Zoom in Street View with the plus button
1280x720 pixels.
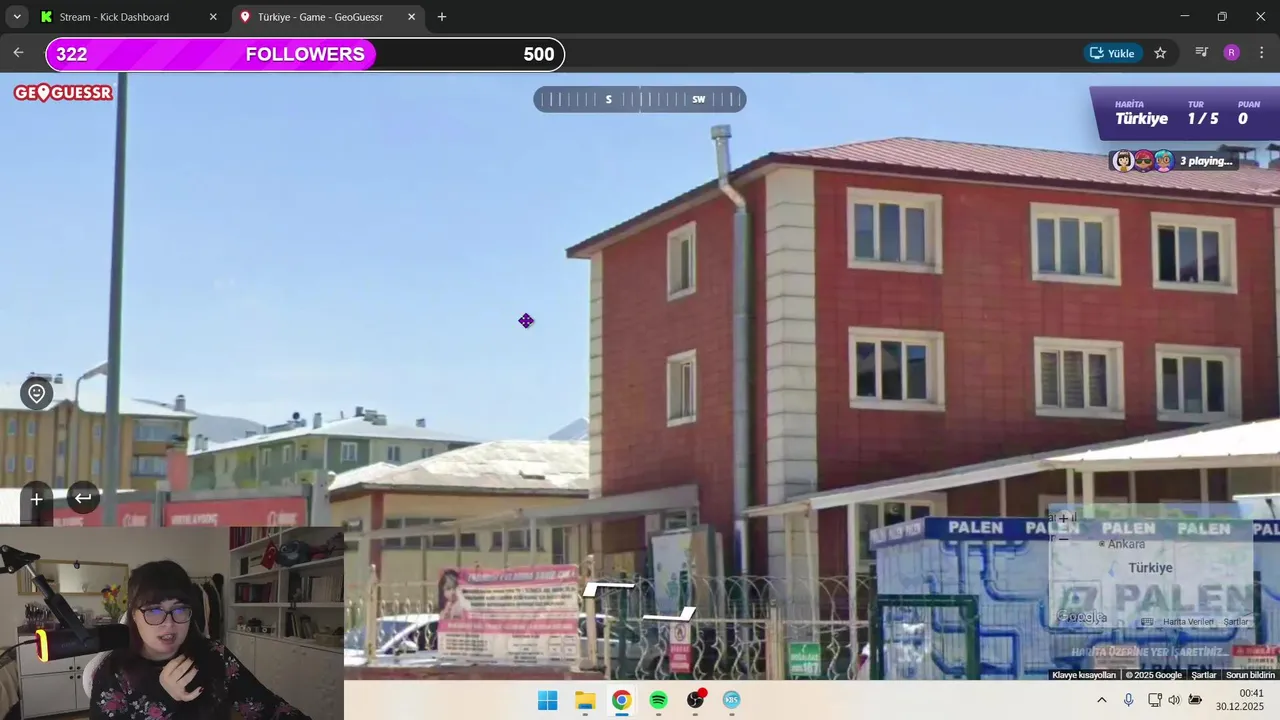[x=36, y=498]
